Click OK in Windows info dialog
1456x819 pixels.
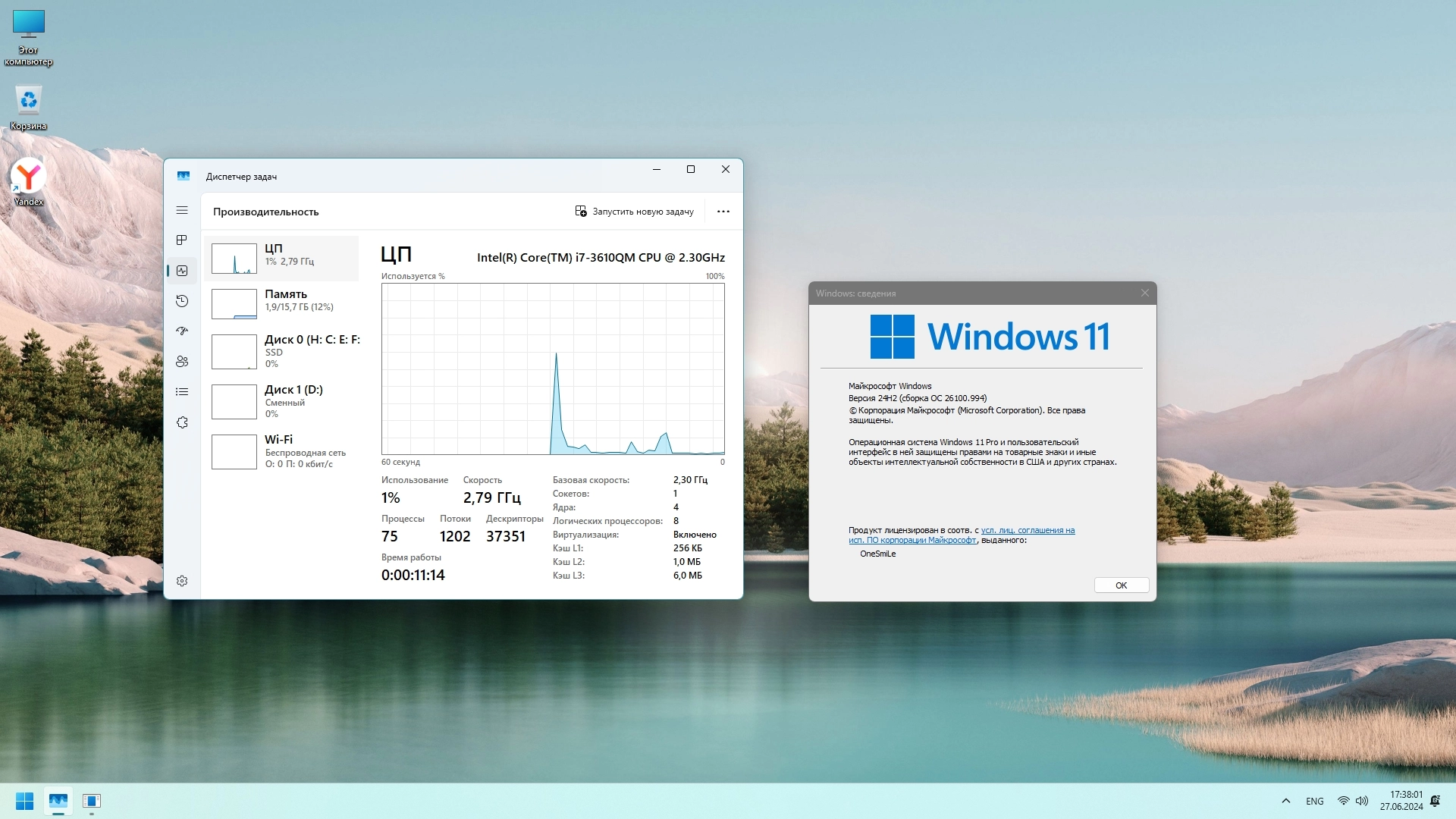1121,585
